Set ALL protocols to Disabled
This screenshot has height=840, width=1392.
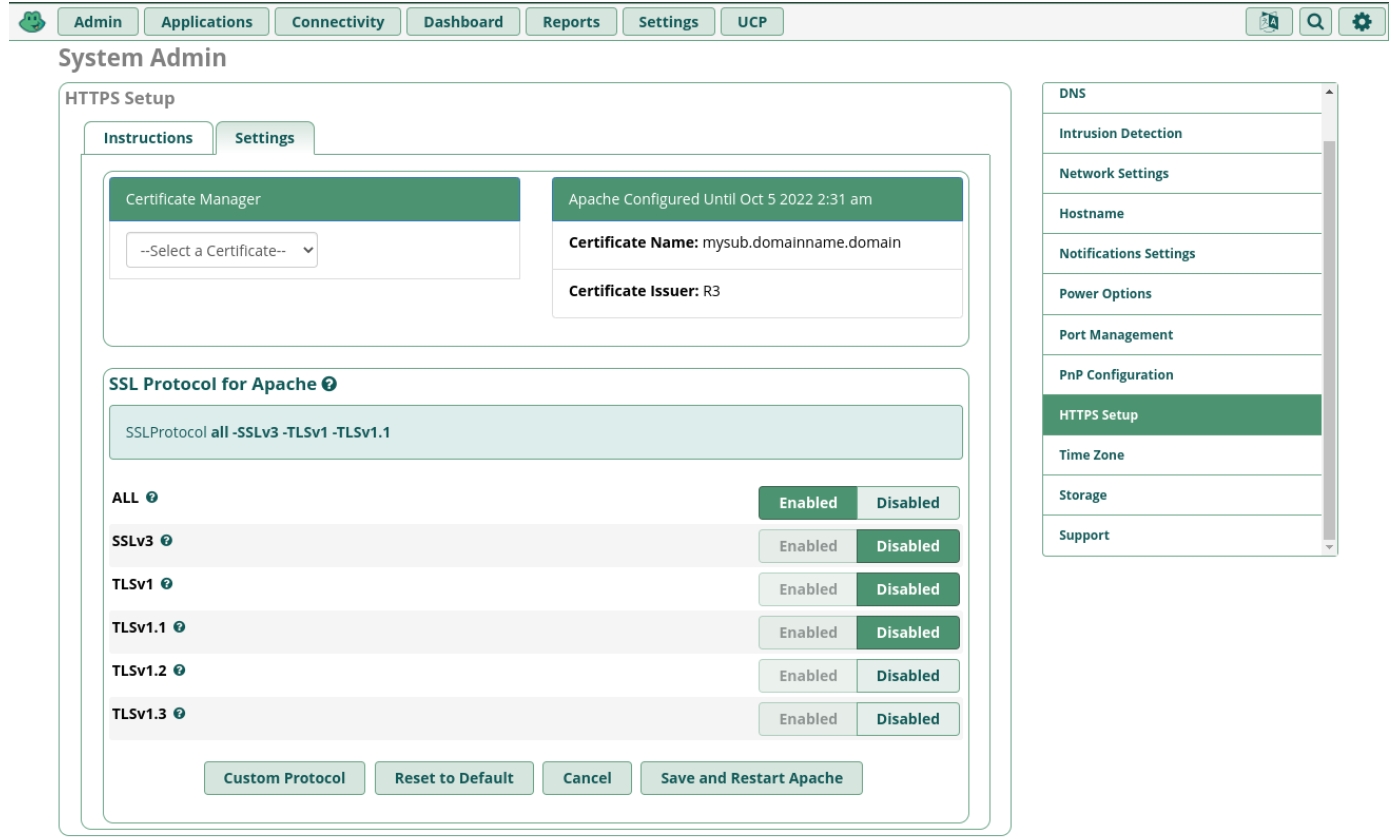coord(907,503)
